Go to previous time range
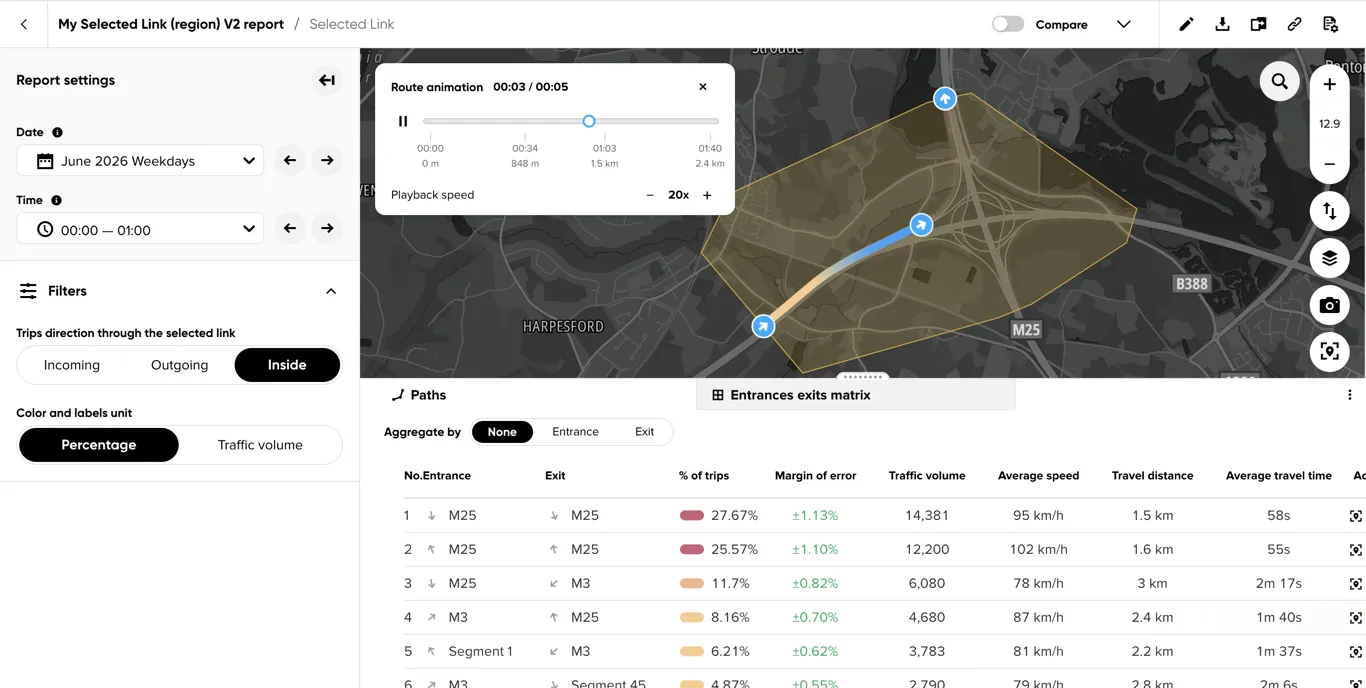Image resolution: width=1366 pixels, height=688 pixels. [x=290, y=228]
